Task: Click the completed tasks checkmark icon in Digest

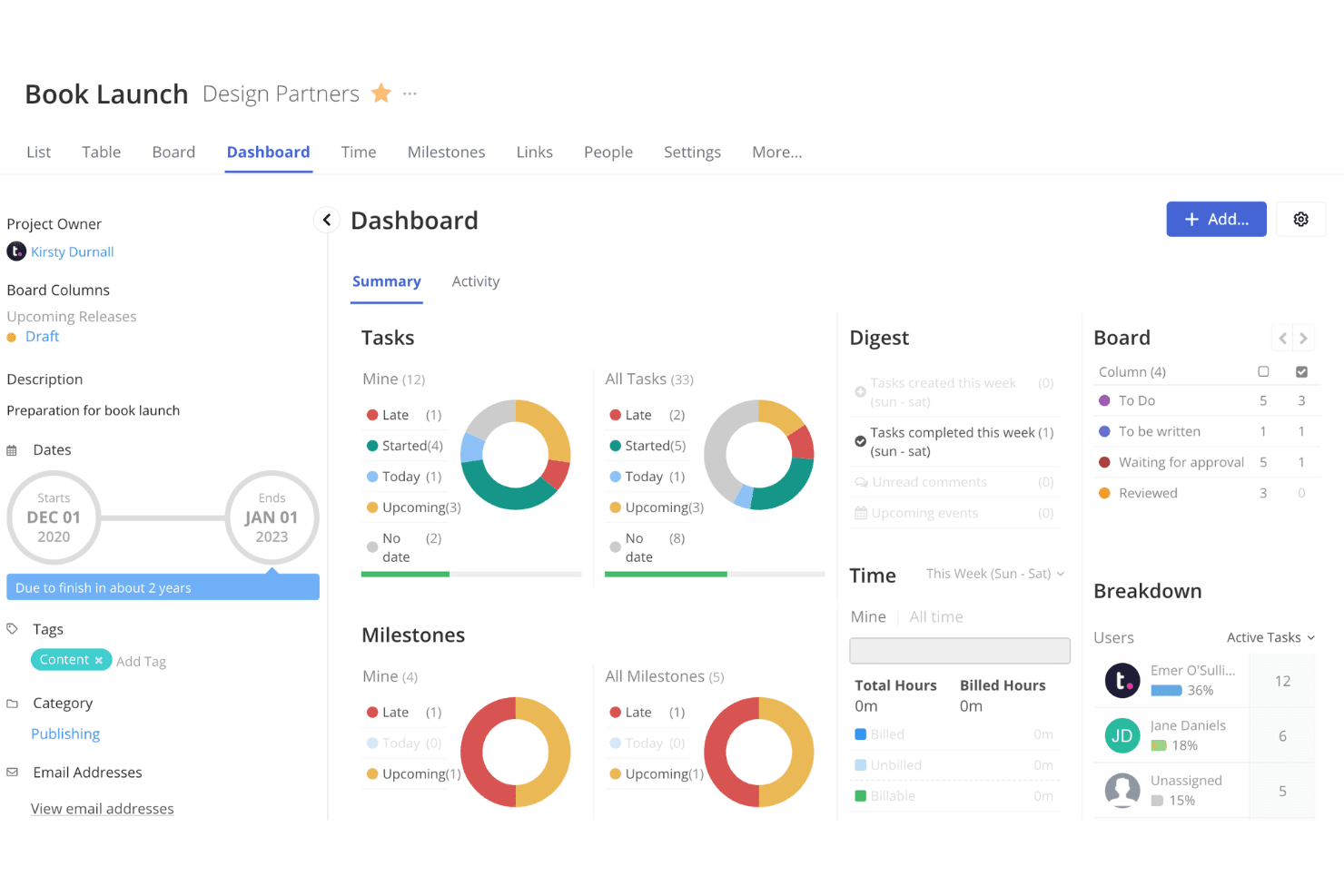Action: pyautogui.click(x=860, y=441)
